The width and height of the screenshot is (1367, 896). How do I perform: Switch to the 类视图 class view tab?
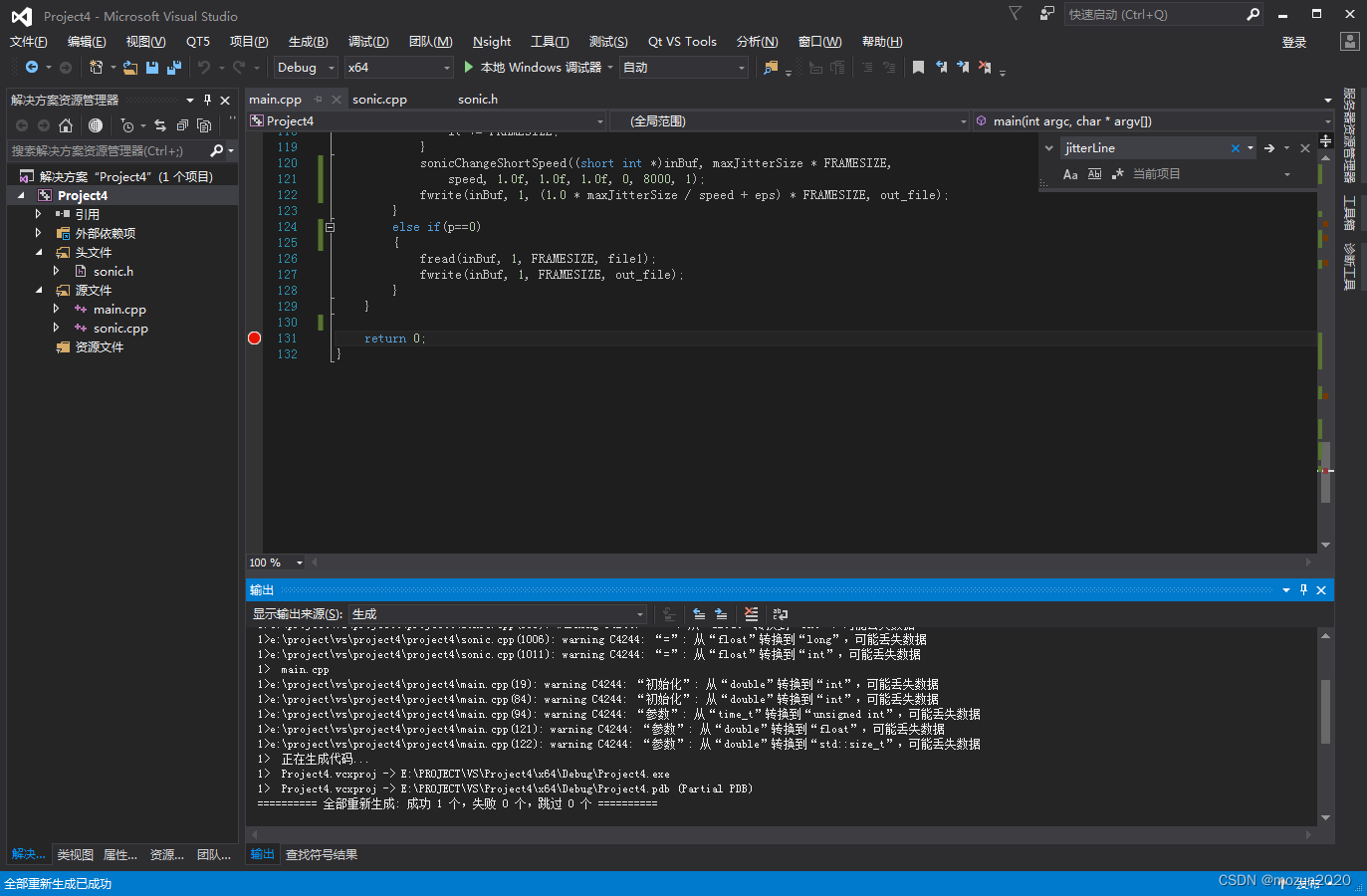(76, 854)
